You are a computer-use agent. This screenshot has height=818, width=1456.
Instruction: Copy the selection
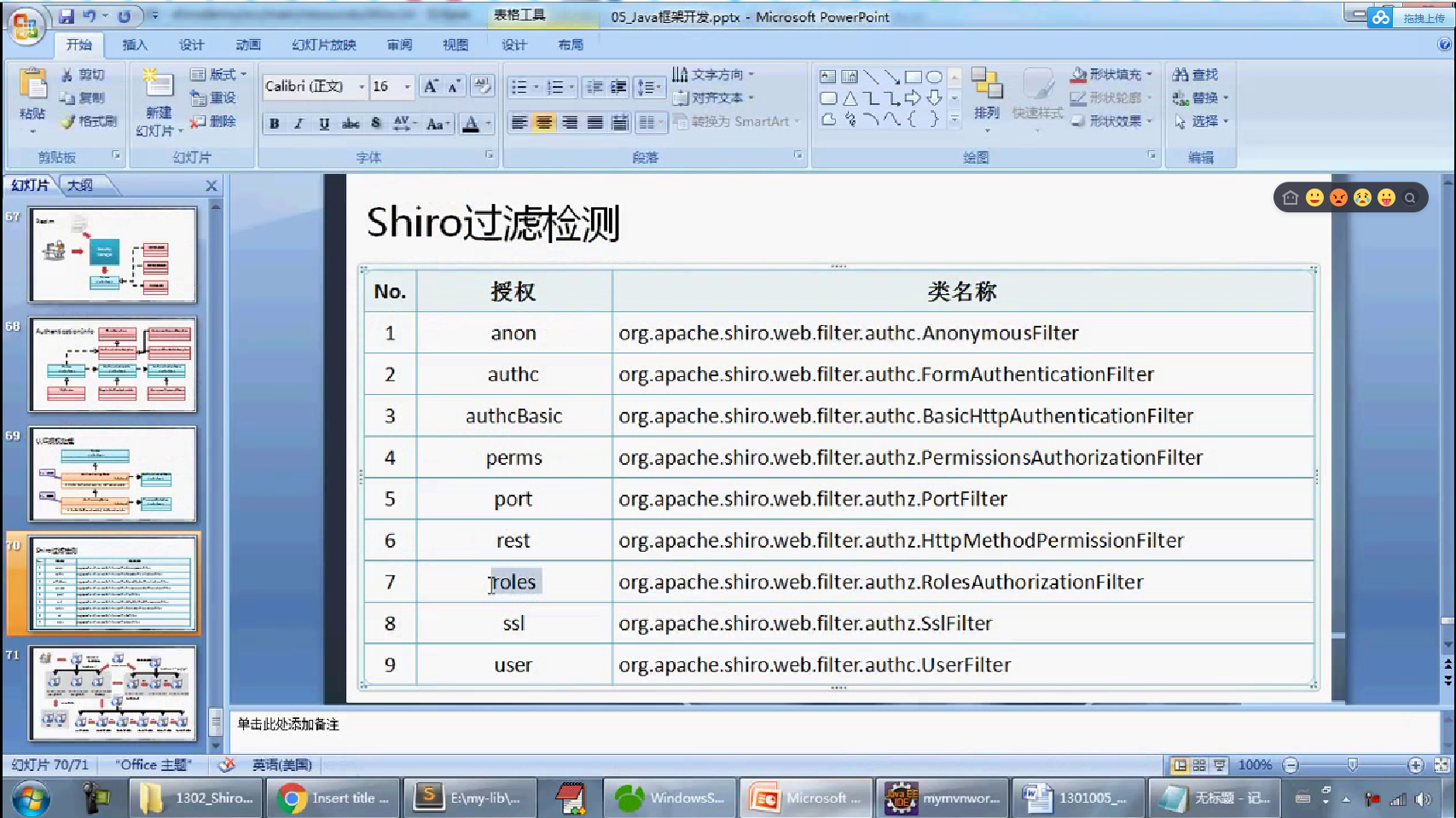pos(83,98)
